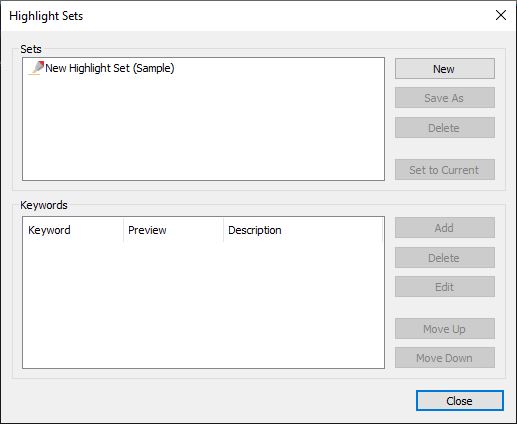
Task: Click the Add keyword button
Action: coord(445,228)
